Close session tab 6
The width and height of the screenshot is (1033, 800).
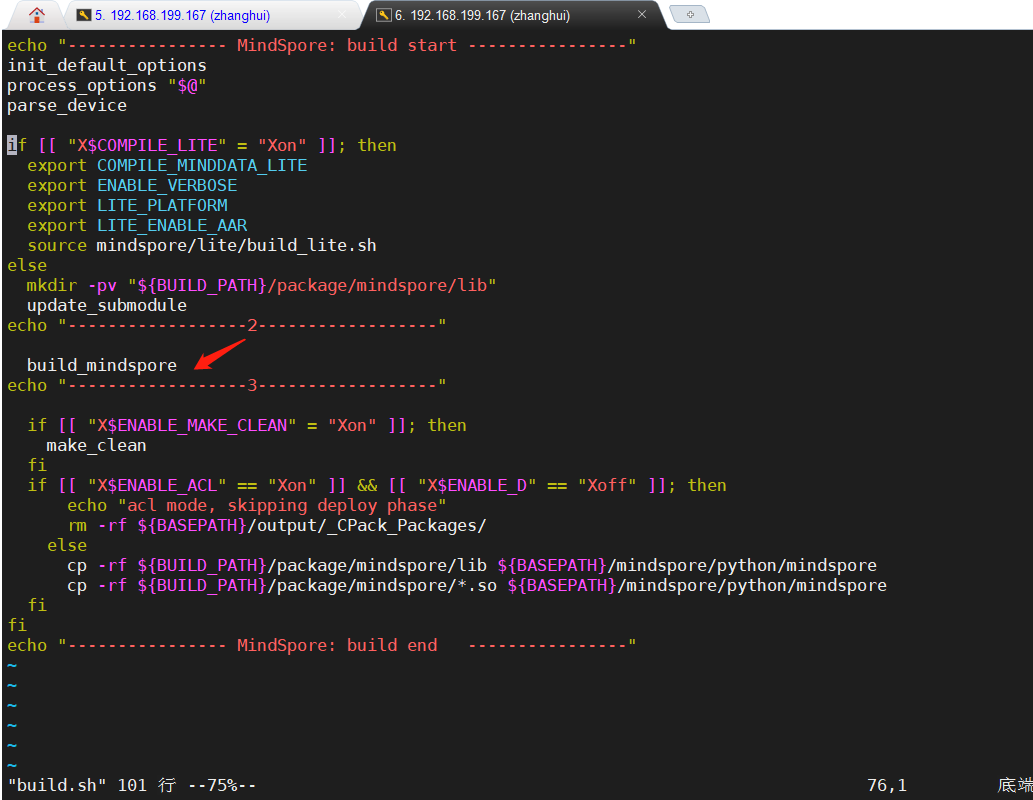point(642,14)
